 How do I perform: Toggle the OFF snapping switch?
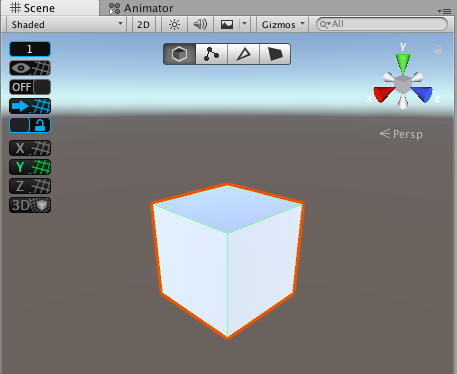30,87
